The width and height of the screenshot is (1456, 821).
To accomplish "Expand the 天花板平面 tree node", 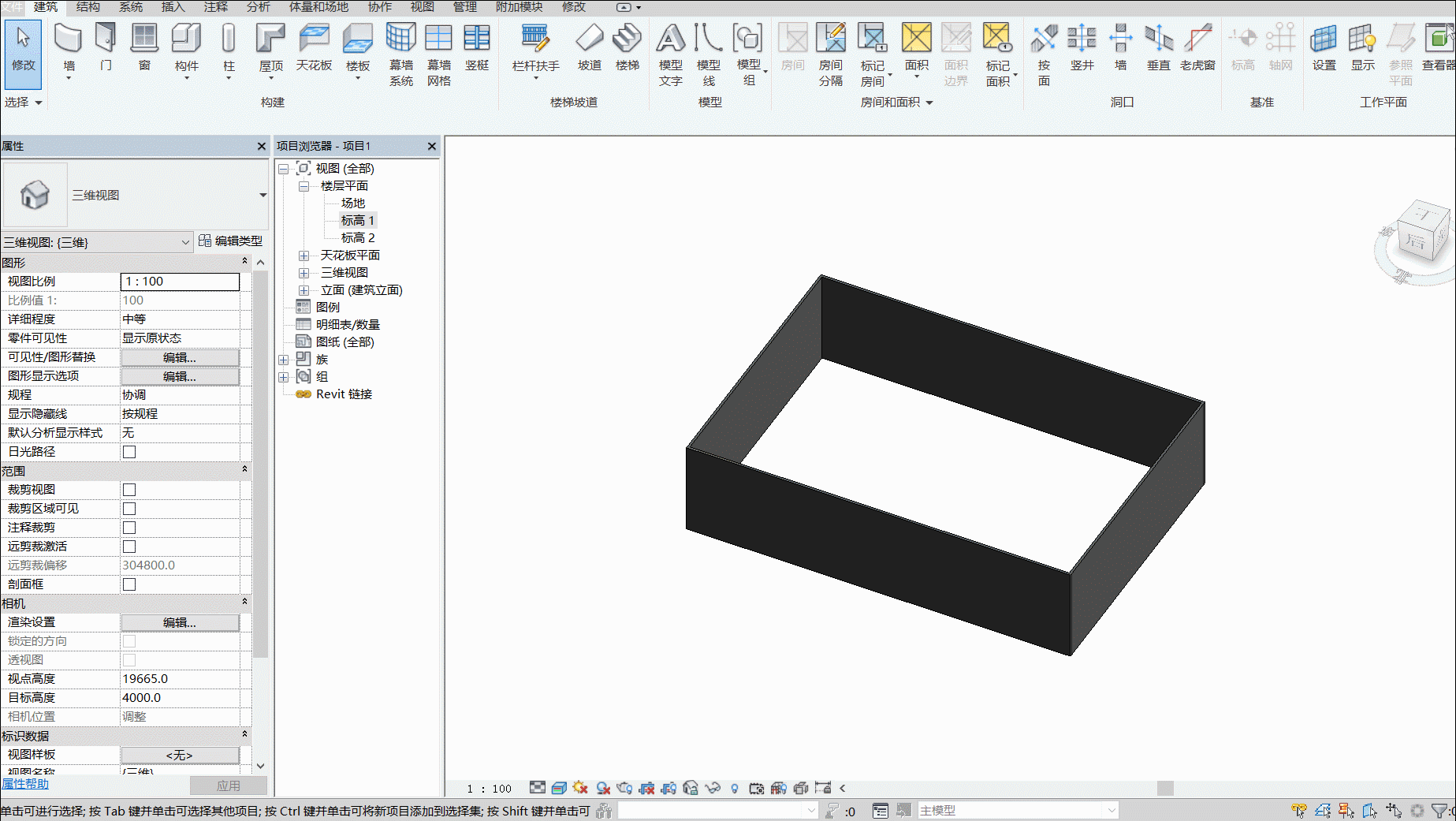I will tap(303, 256).
